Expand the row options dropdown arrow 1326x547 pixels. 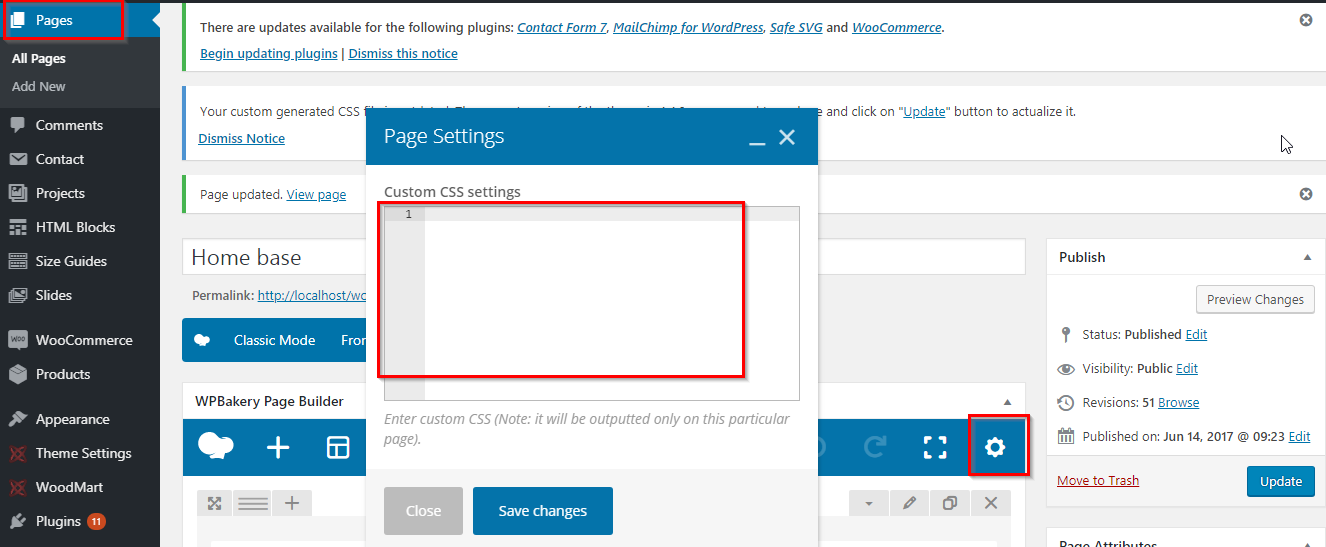(869, 503)
